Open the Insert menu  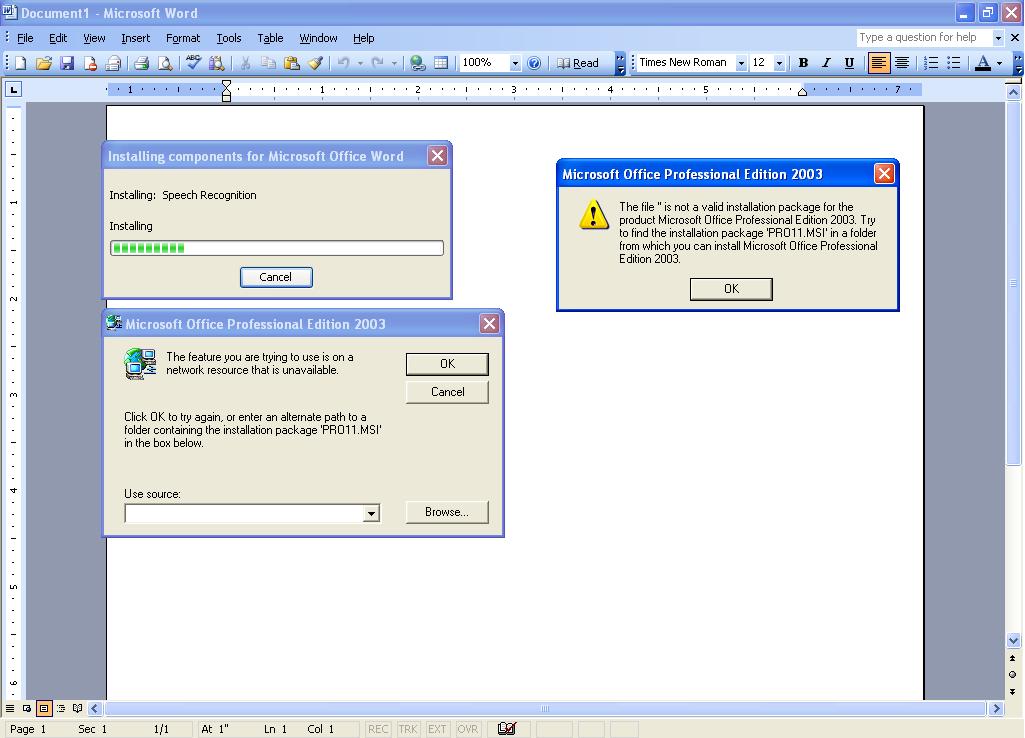pyautogui.click(x=135, y=38)
